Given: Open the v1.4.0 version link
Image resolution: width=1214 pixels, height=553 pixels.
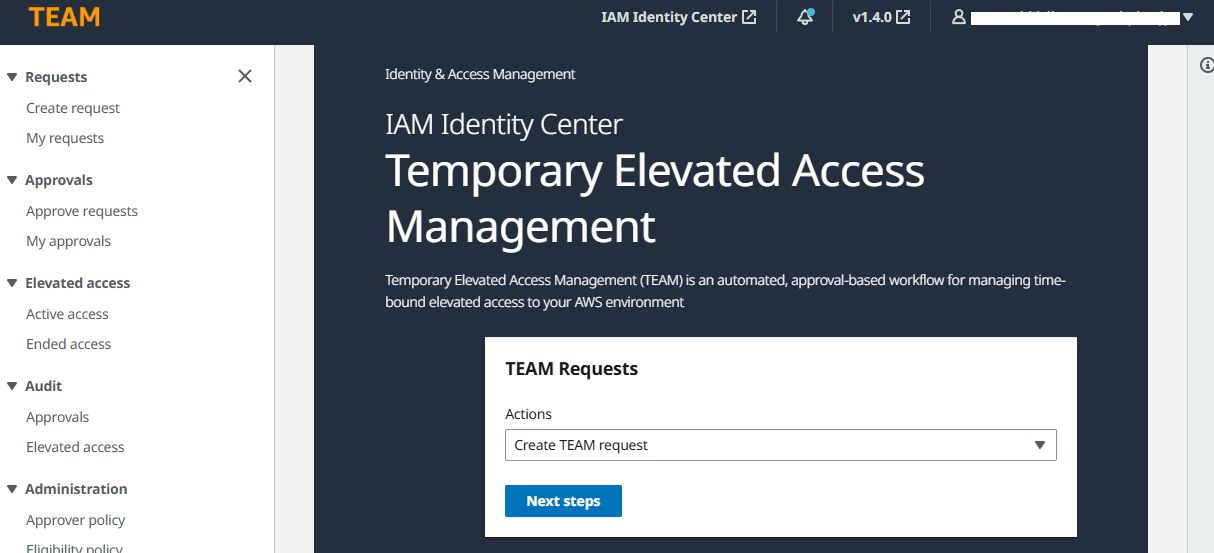Looking at the screenshot, I should tap(880, 17).
